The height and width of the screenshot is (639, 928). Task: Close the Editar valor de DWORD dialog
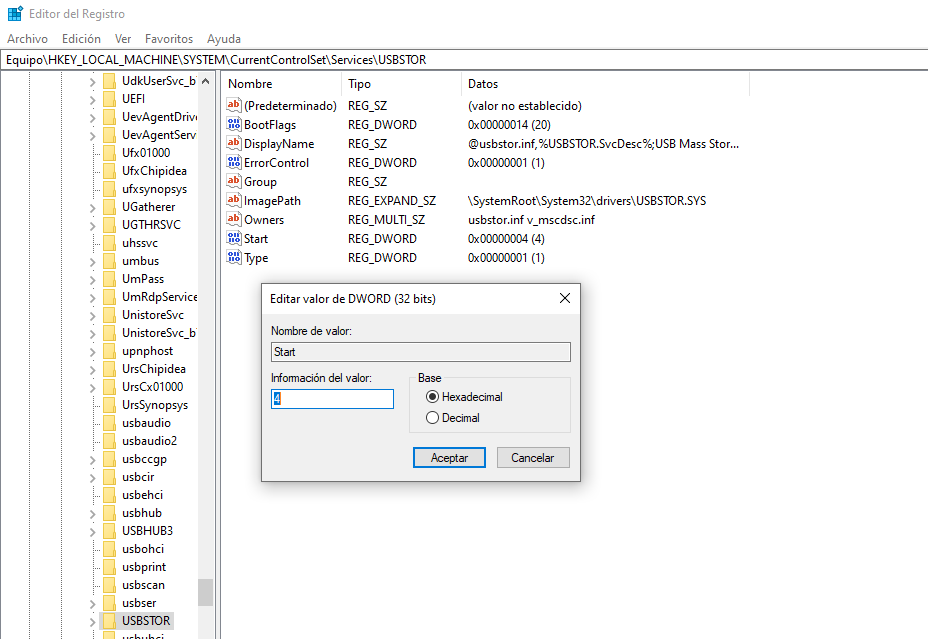pyautogui.click(x=565, y=298)
